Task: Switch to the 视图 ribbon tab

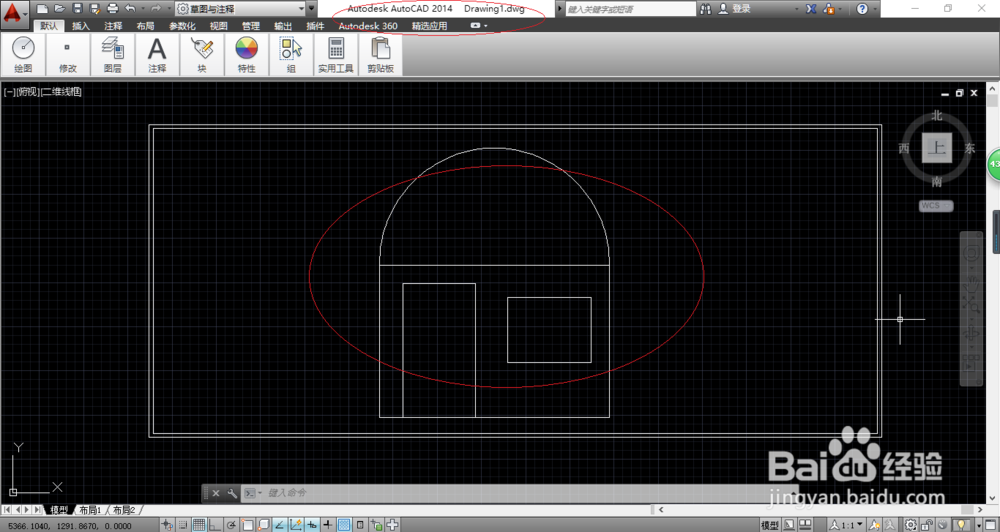Action: (x=219, y=26)
